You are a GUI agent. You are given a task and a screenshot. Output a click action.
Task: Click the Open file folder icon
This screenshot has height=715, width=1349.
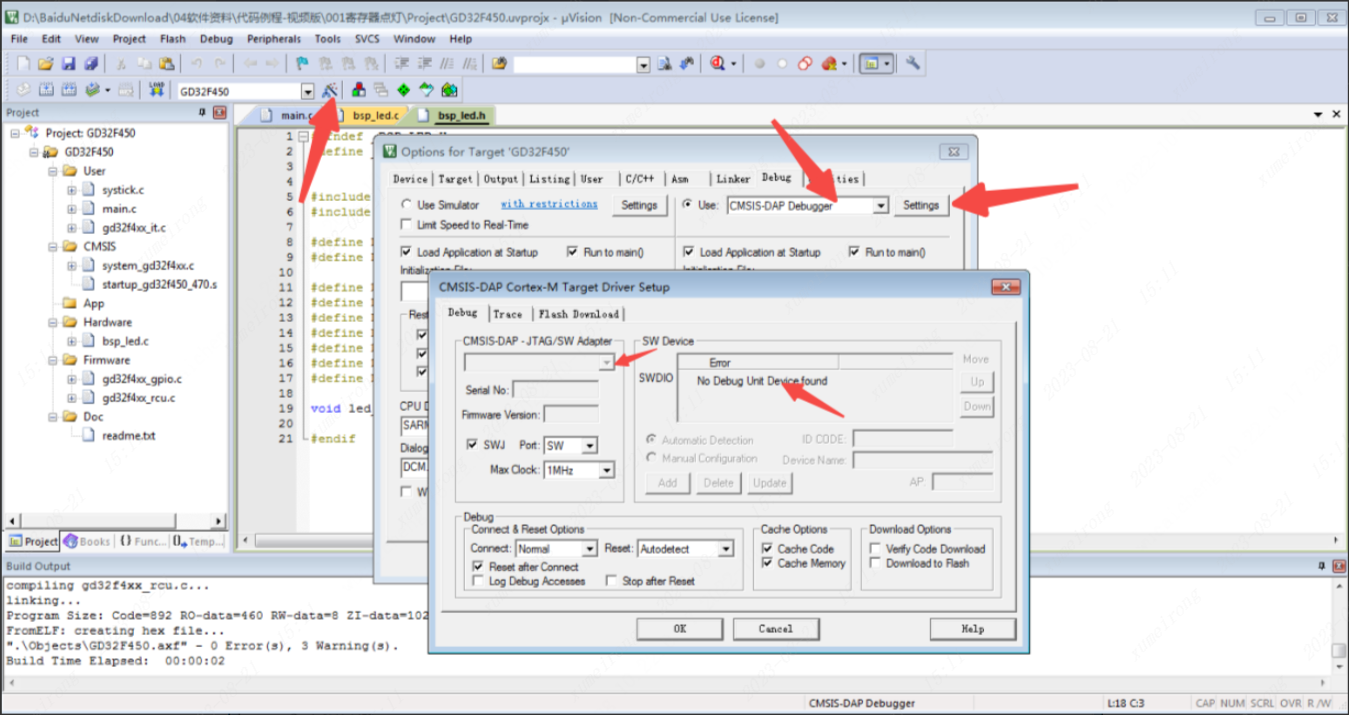[x=45, y=64]
